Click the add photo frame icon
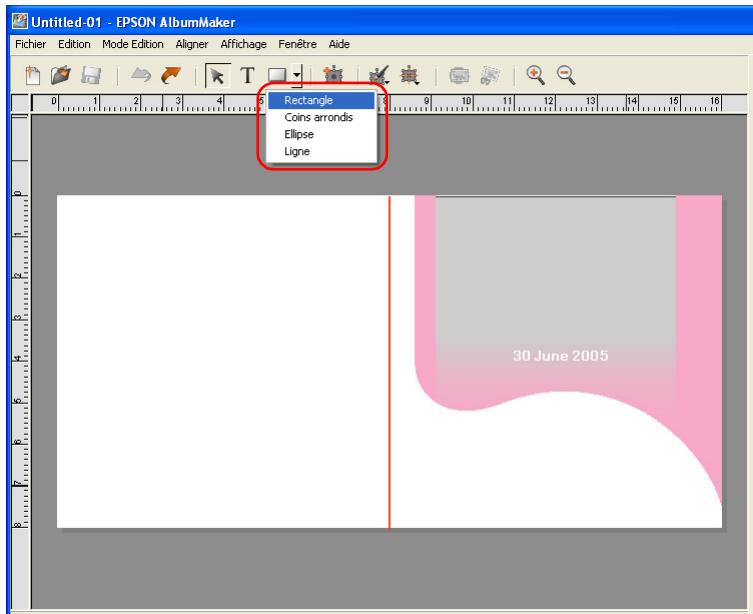Image resolution: width=753 pixels, height=614 pixels. point(333,75)
